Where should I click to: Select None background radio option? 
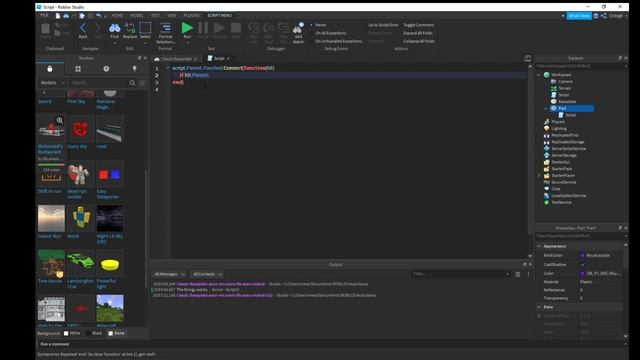click(x=110, y=333)
